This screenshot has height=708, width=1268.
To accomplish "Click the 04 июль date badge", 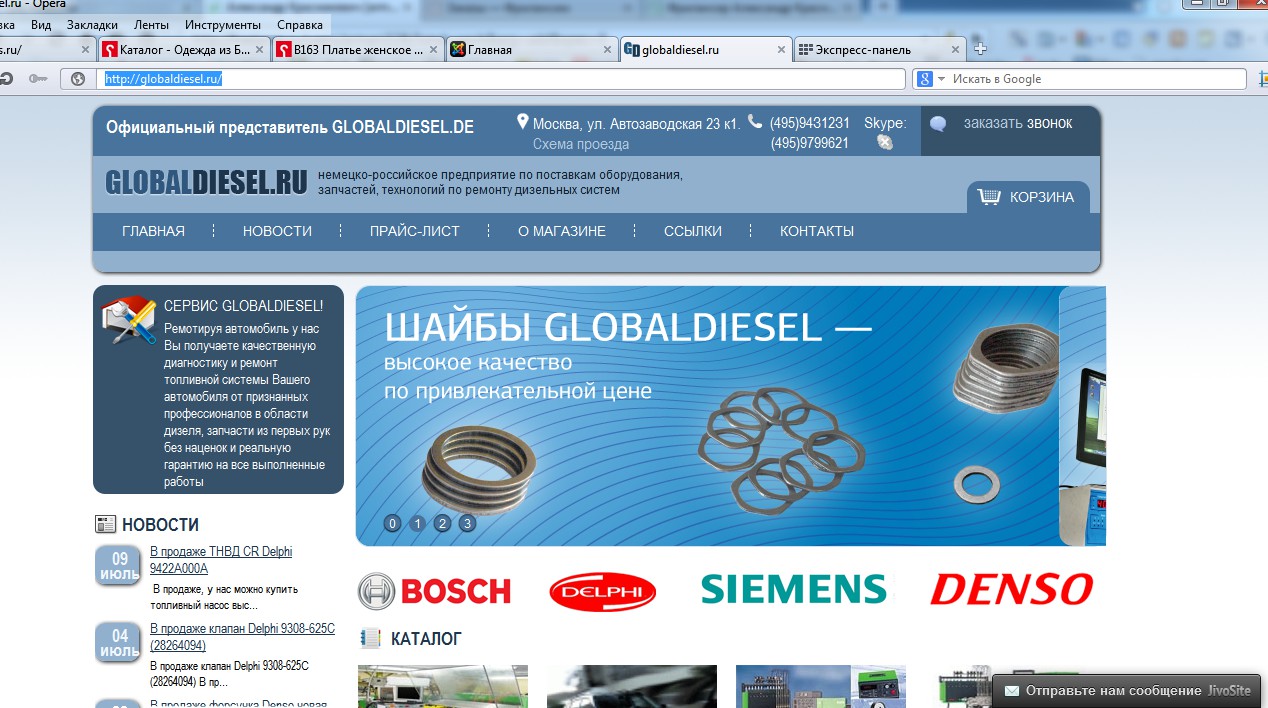I will [x=120, y=643].
